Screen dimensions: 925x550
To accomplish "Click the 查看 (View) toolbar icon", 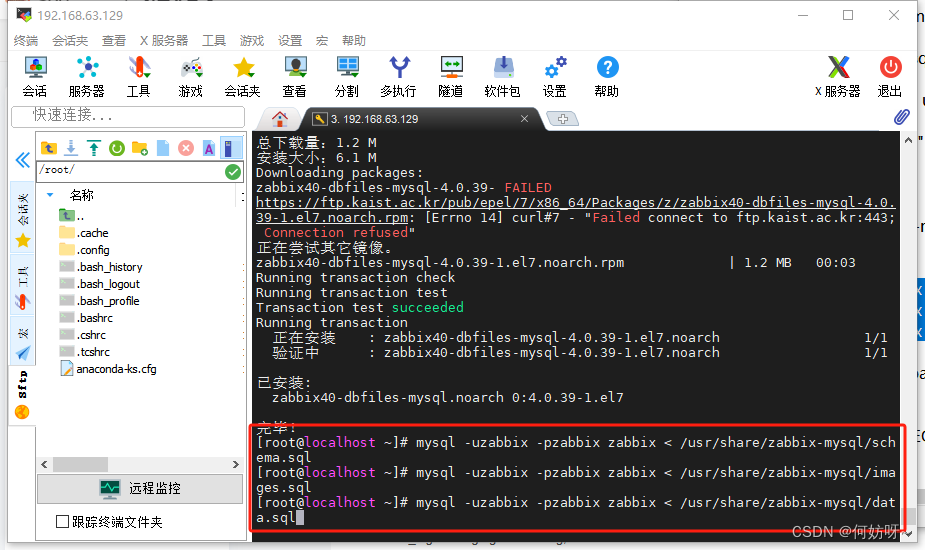I will tap(294, 77).
